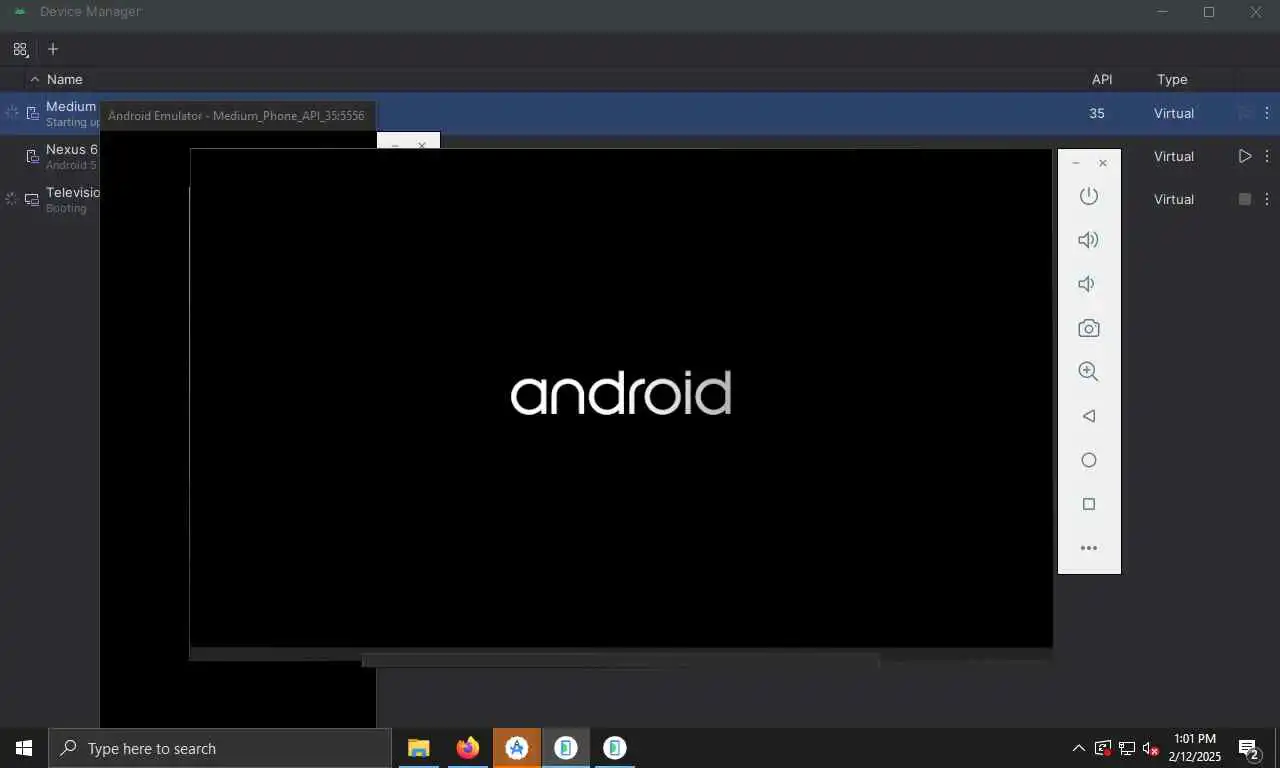Sort devices by Name column
Image resolution: width=1280 pixels, height=768 pixels.
coord(64,79)
